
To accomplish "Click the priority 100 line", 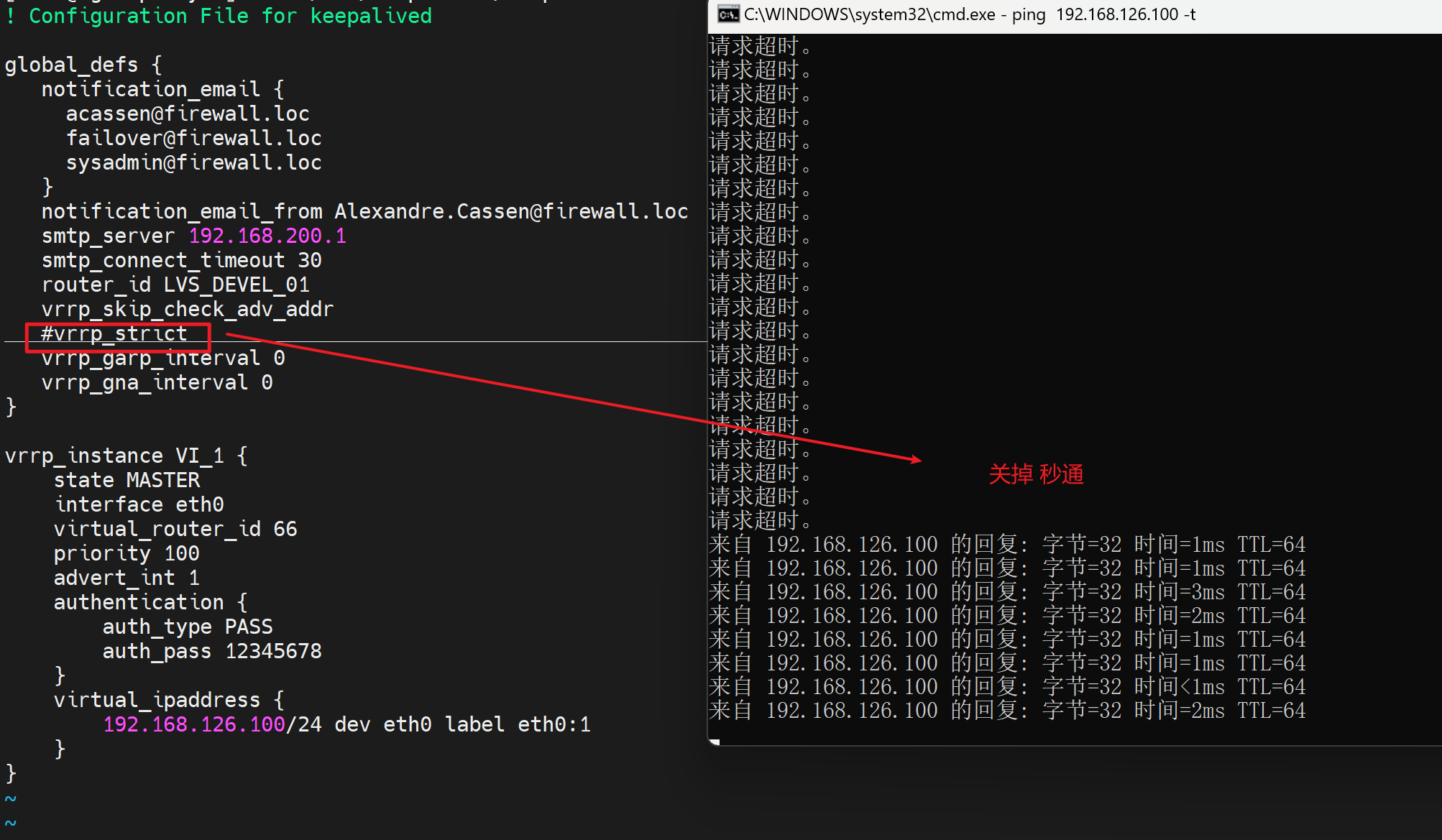I will [127, 553].
